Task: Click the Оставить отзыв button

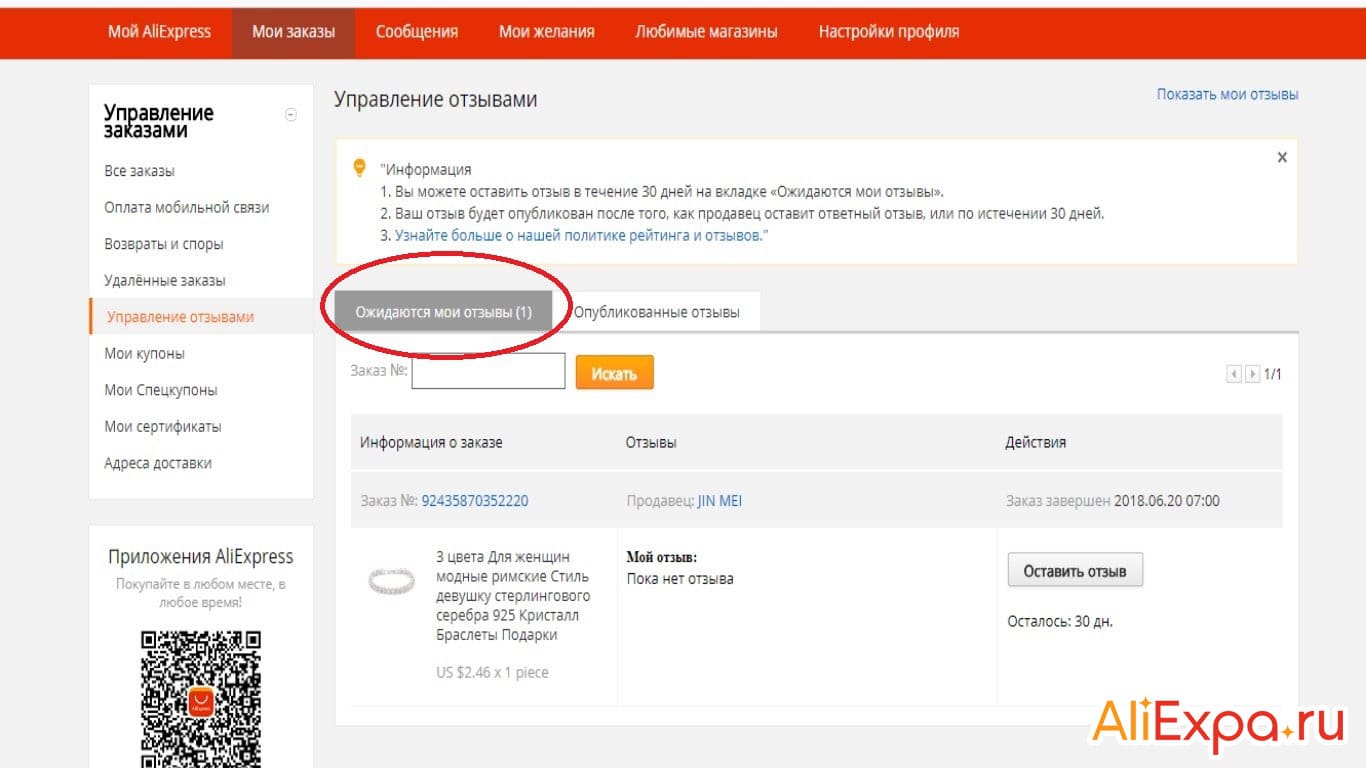Action: pos(1075,571)
